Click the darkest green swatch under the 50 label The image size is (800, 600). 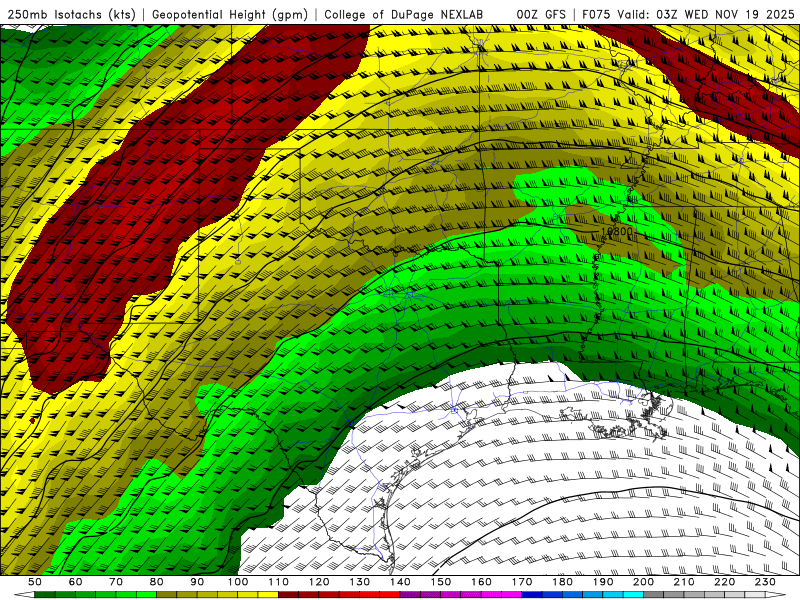click(44, 595)
